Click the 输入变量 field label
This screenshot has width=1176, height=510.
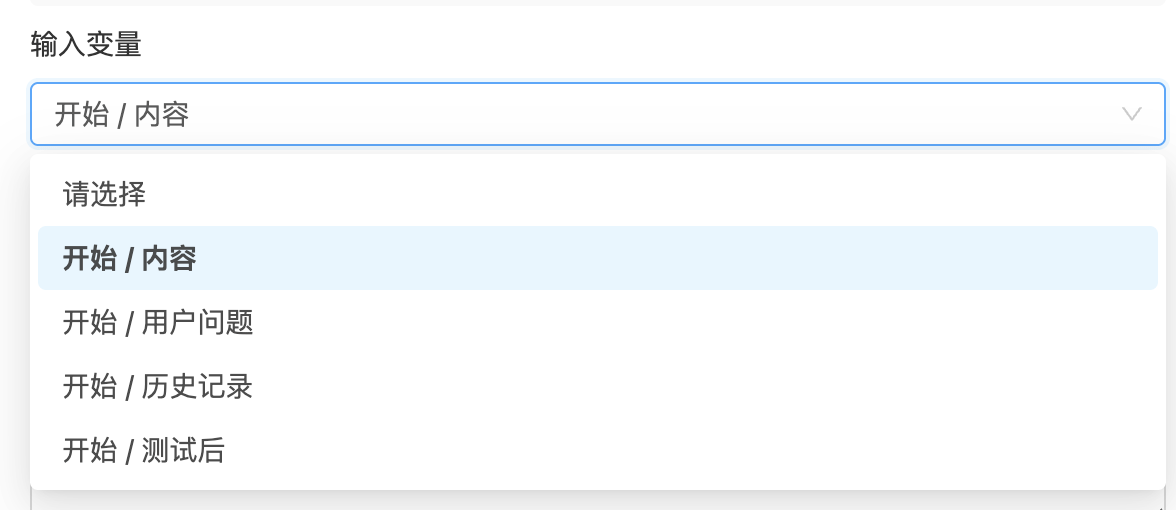pos(86,45)
